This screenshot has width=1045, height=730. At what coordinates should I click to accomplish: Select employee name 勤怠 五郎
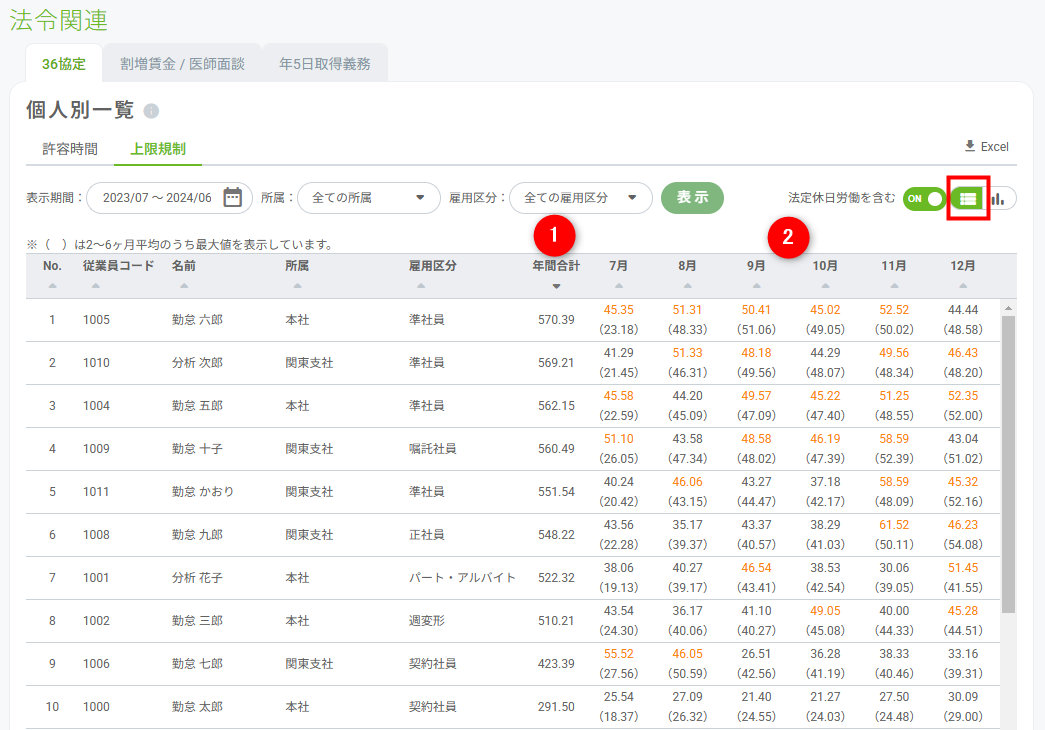pos(197,406)
